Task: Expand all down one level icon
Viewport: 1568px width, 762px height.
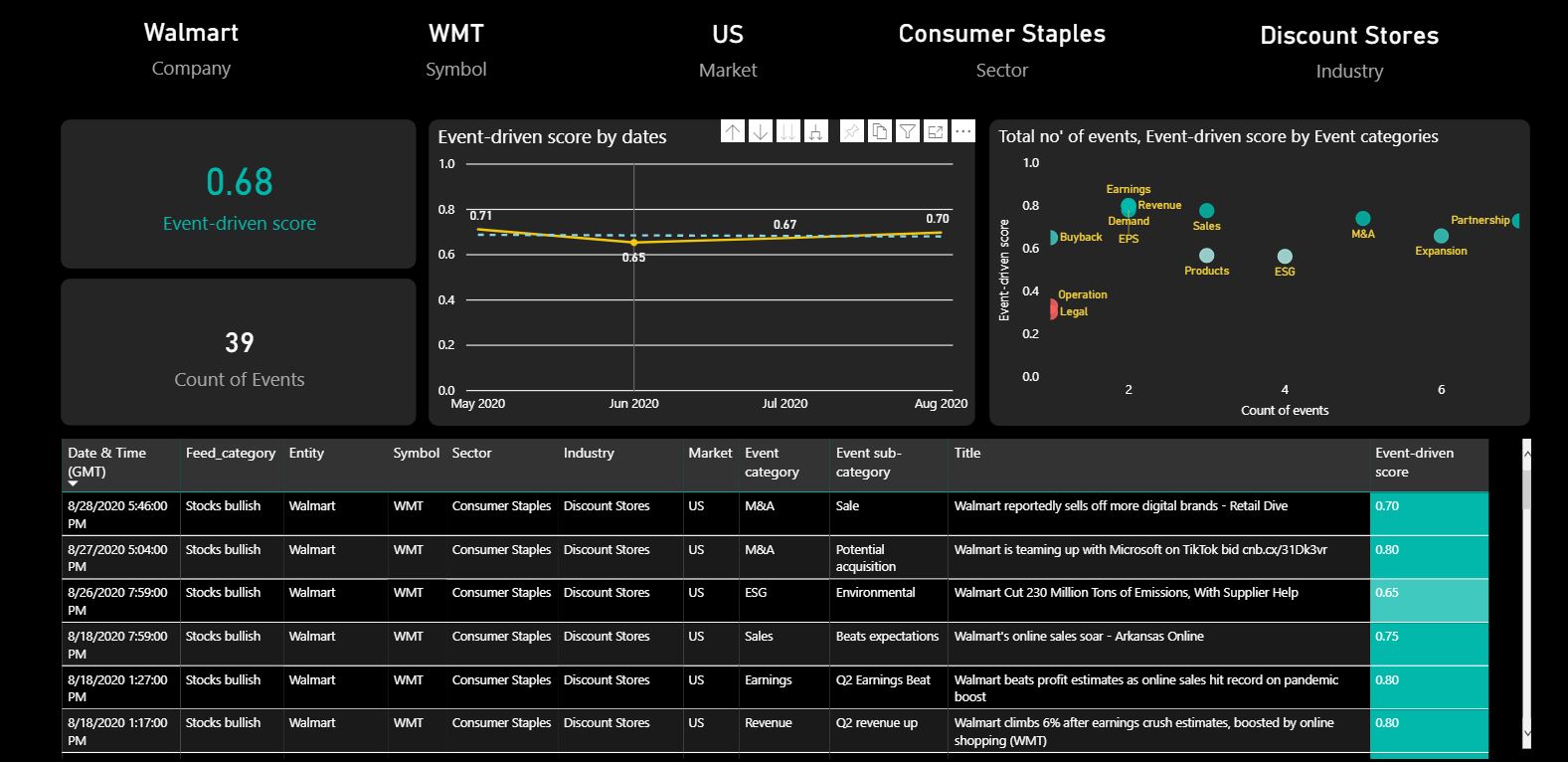Action: click(816, 131)
